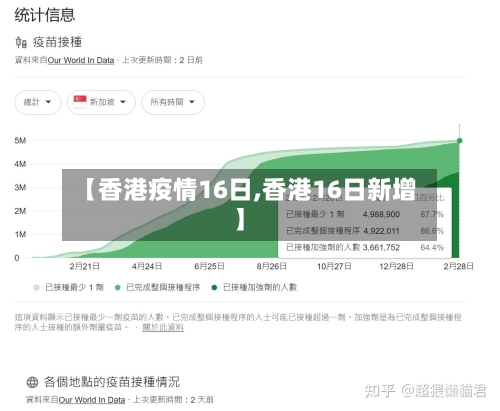Click the 香港疫情16日 overlay banner

249,205
